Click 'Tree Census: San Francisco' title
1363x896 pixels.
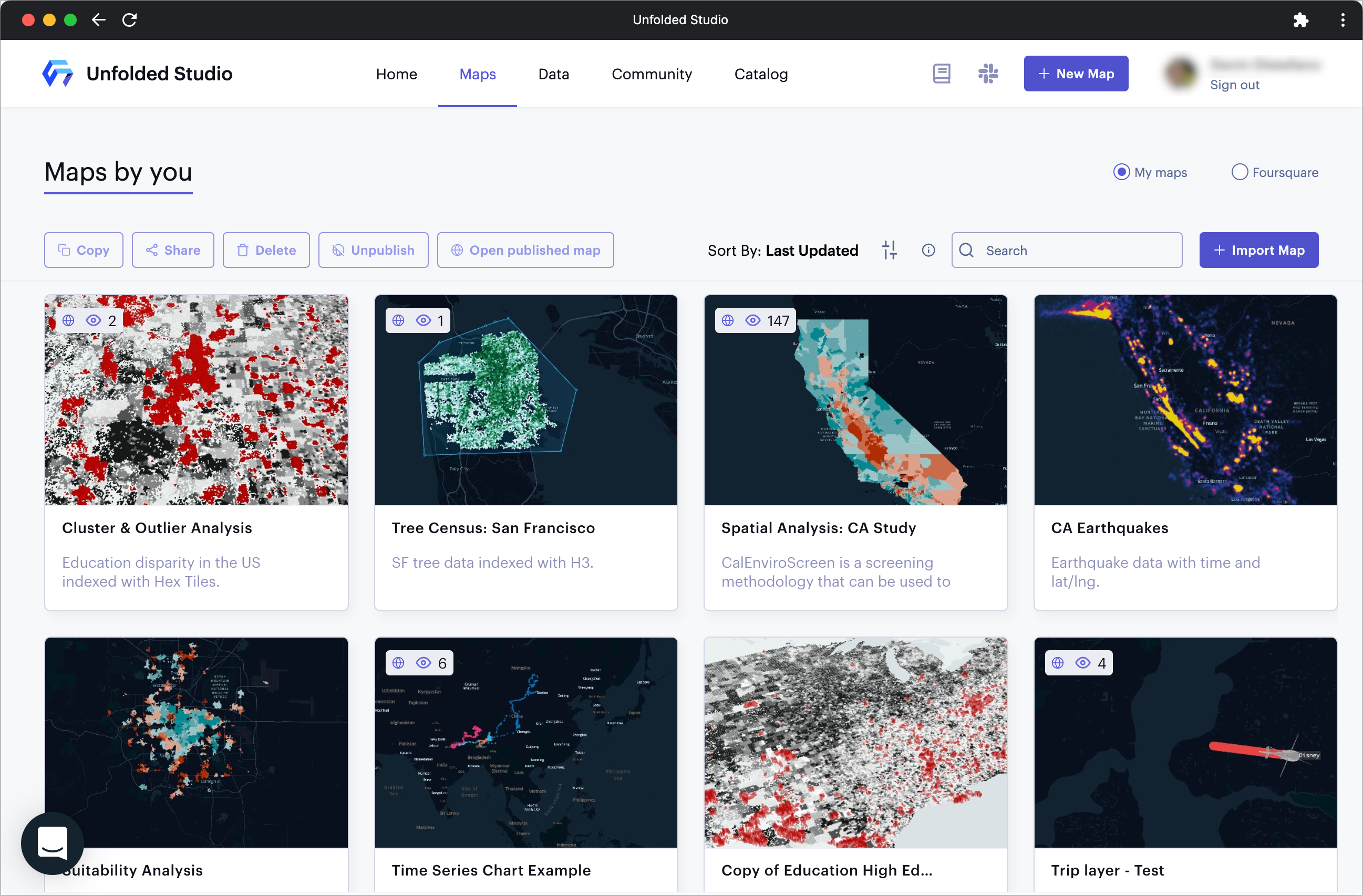point(493,528)
